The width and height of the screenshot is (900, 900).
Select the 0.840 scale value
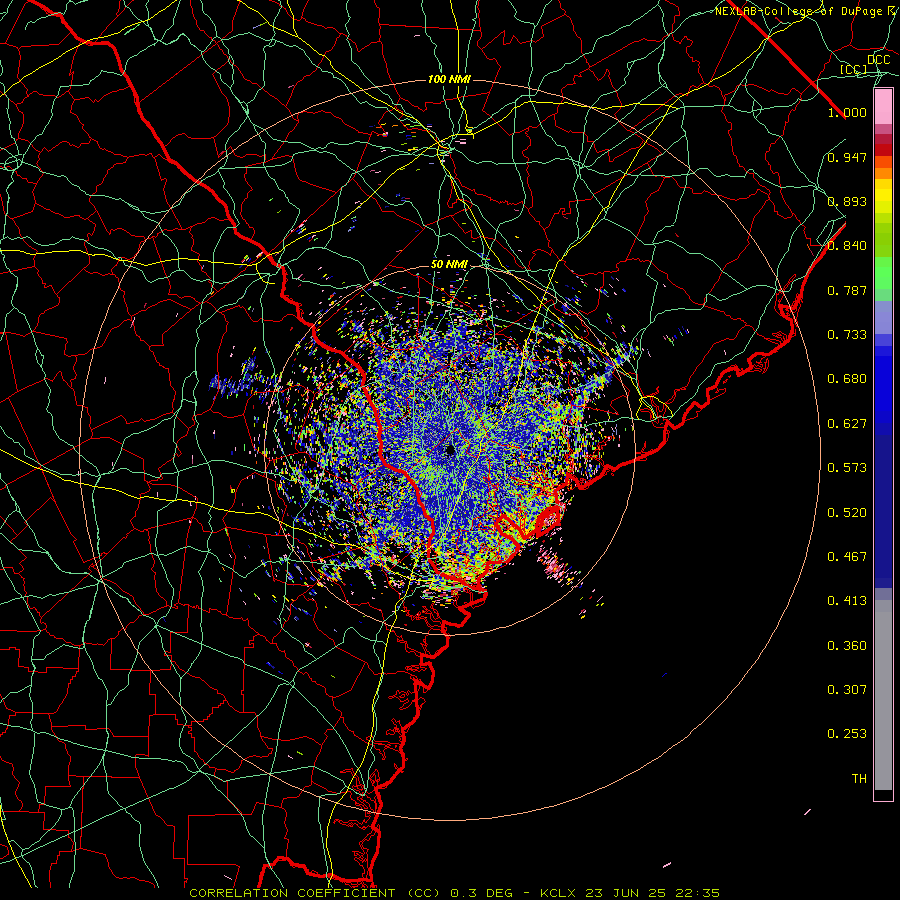[x=847, y=246]
